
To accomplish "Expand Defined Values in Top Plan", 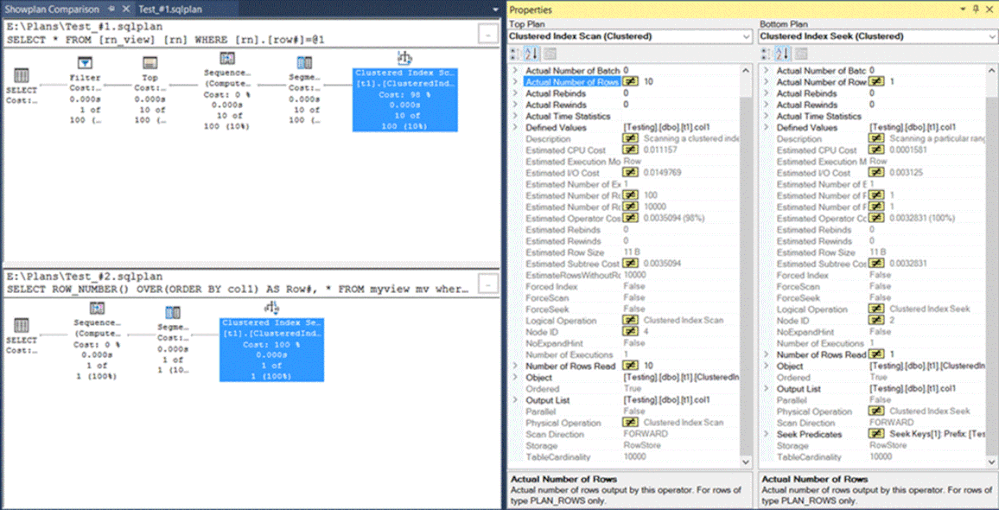I will (515, 128).
